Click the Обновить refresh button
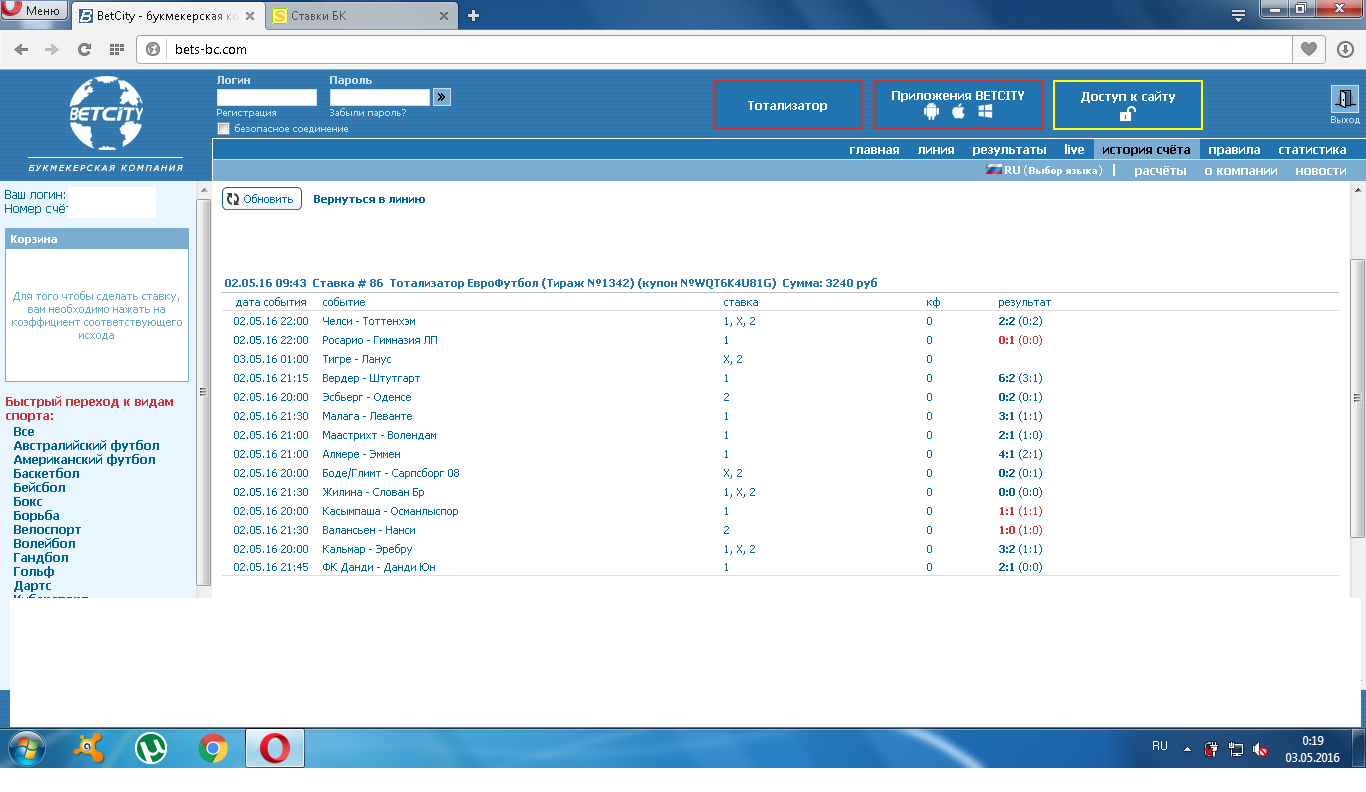Viewport: 1366px width, 792px height. (262, 199)
